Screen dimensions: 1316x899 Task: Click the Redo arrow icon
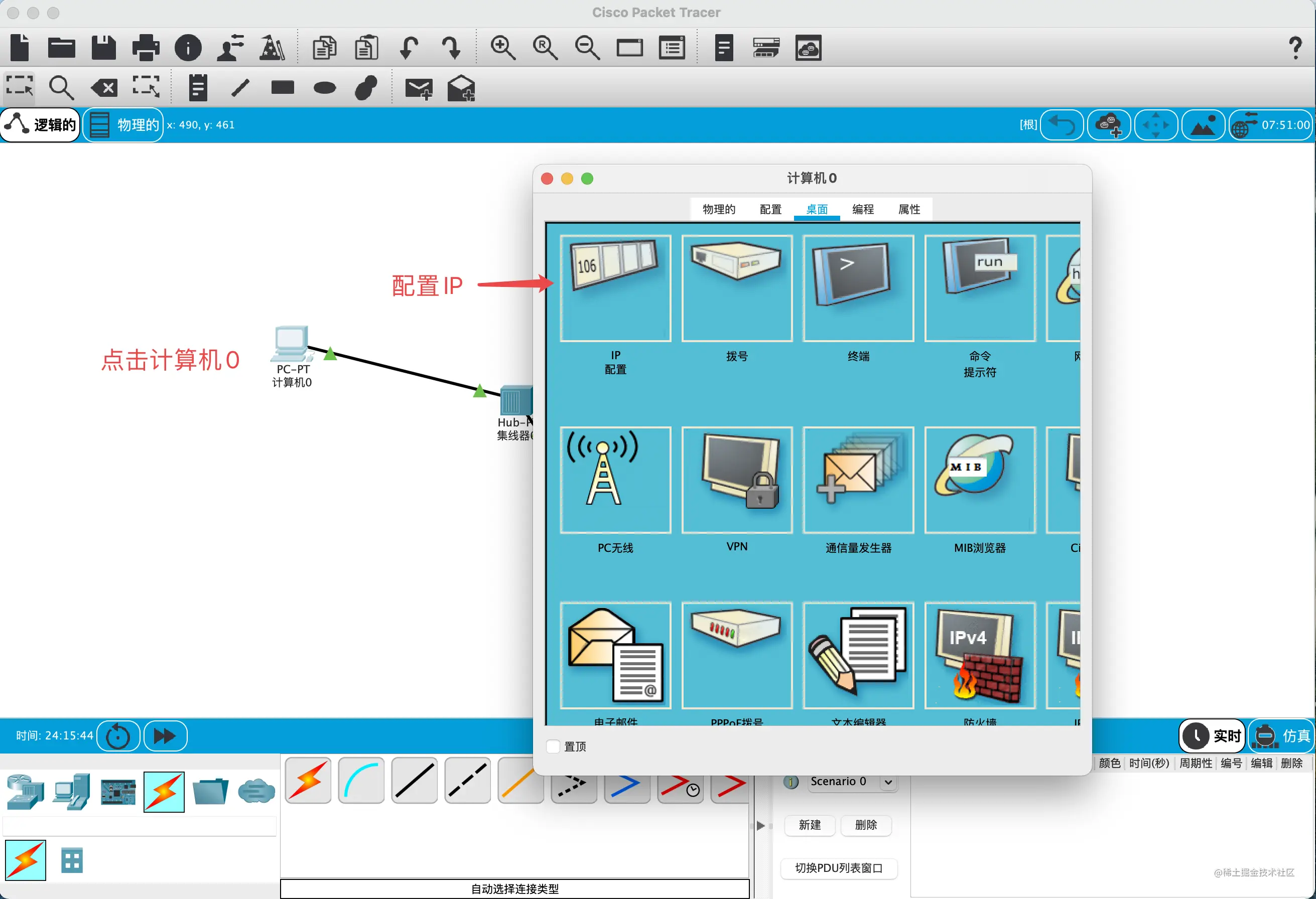point(451,48)
